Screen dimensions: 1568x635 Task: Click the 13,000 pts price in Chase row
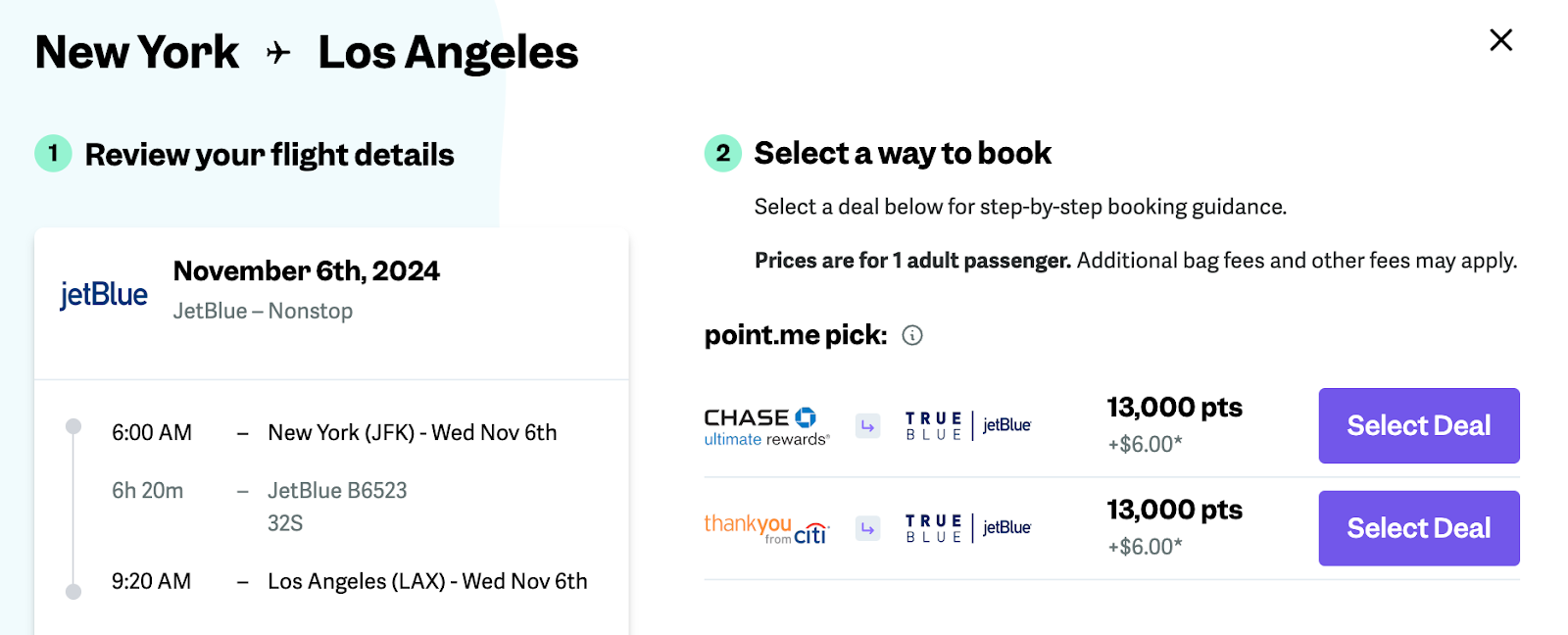1174,408
